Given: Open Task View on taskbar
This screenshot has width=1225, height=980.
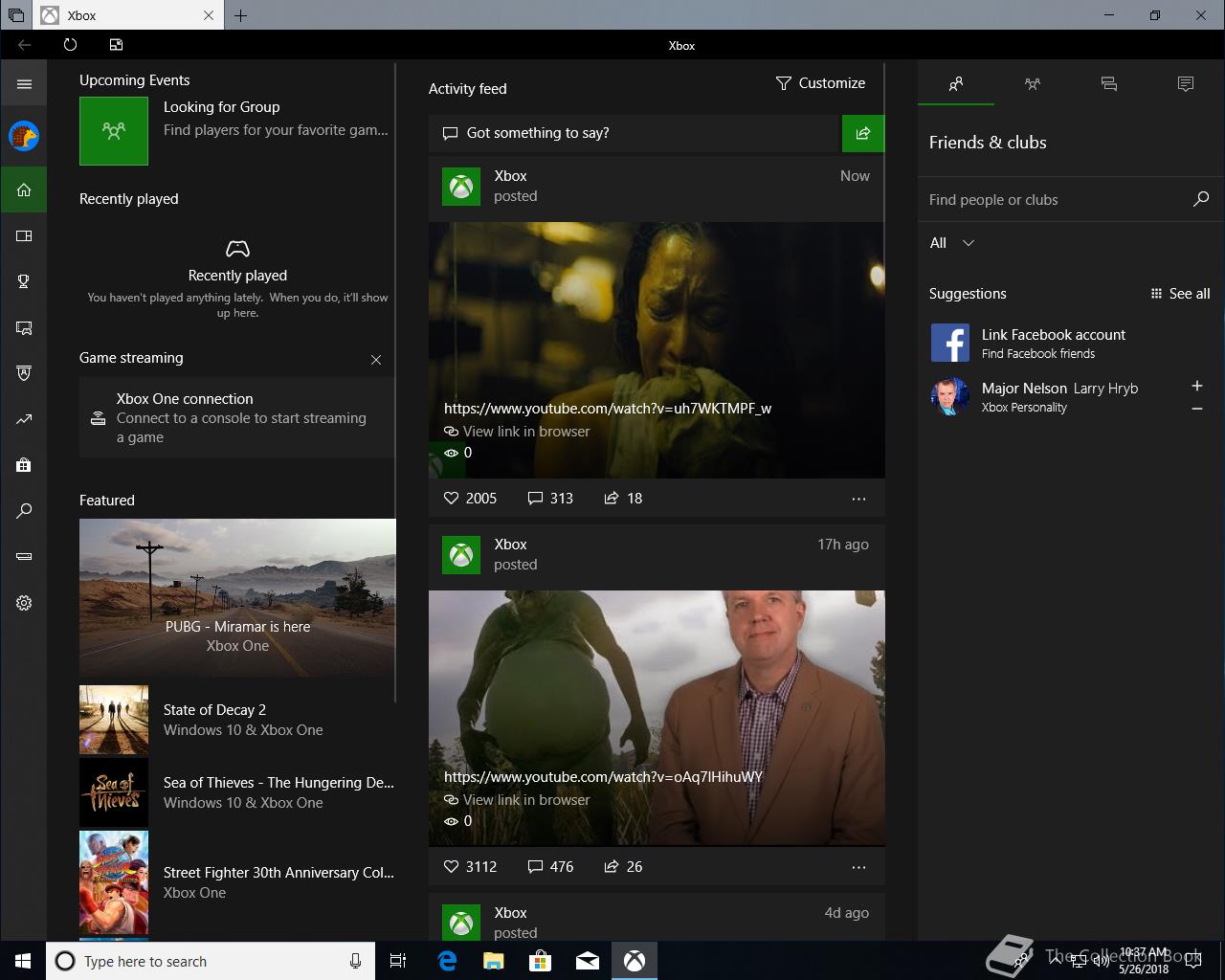Looking at the screenshot, I should [398, 961].
